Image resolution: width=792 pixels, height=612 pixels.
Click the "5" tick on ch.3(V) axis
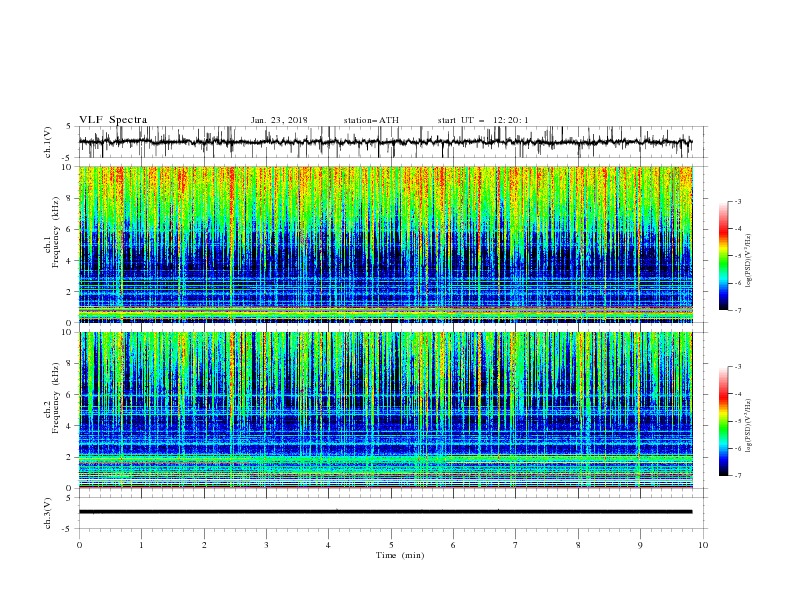tap(68, 498)
